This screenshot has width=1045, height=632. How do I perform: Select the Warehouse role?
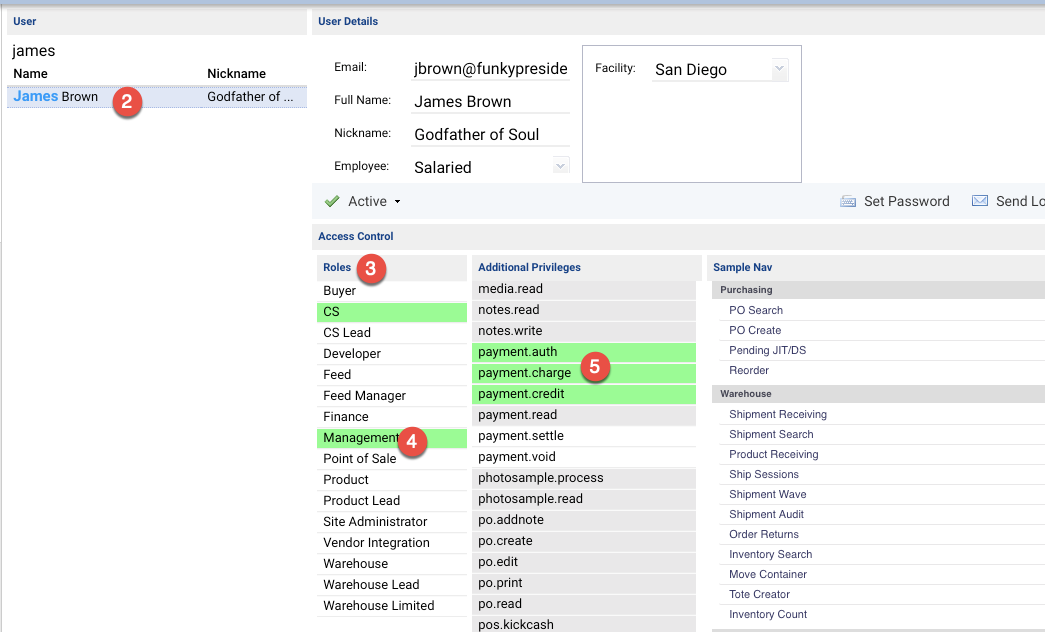392,564
